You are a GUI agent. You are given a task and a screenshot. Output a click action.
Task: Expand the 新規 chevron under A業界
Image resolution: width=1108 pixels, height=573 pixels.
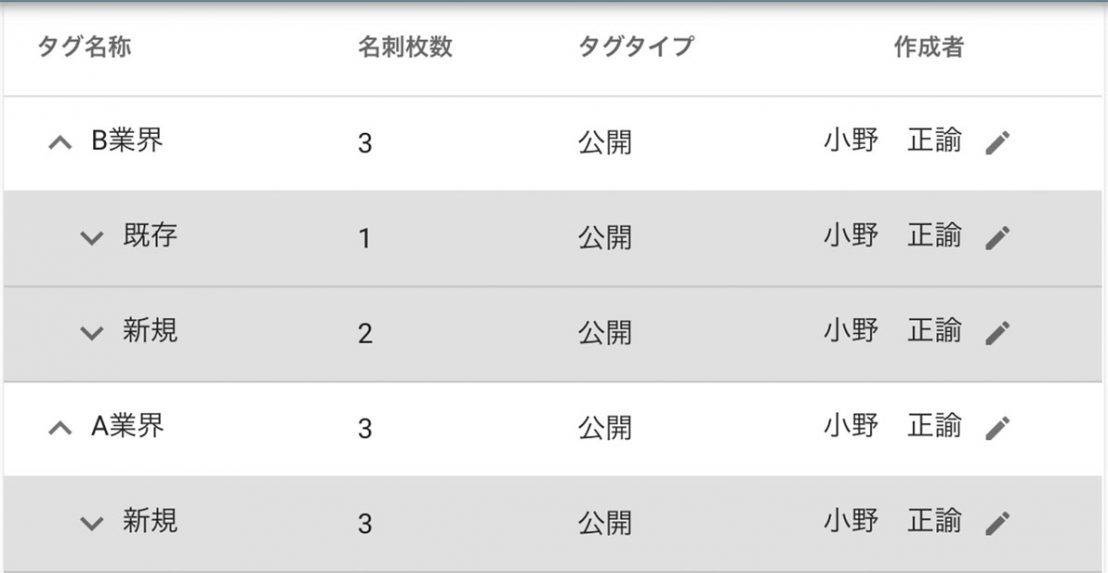click(92, 523)
